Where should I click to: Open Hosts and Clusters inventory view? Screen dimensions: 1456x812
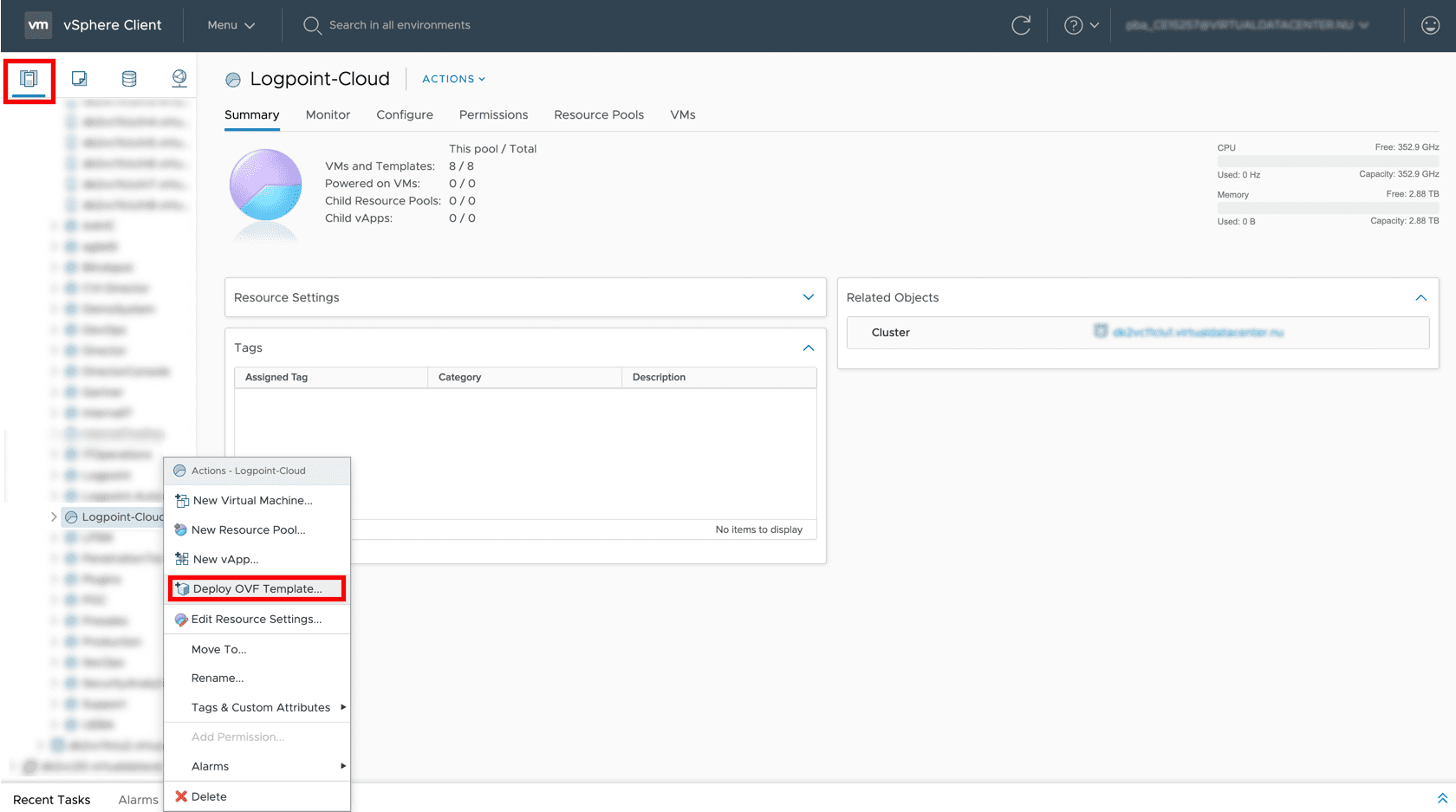[x=29, y=79]
